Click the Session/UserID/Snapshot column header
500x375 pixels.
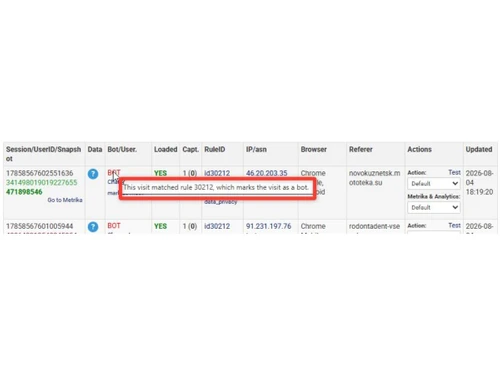tap(43, 154)
